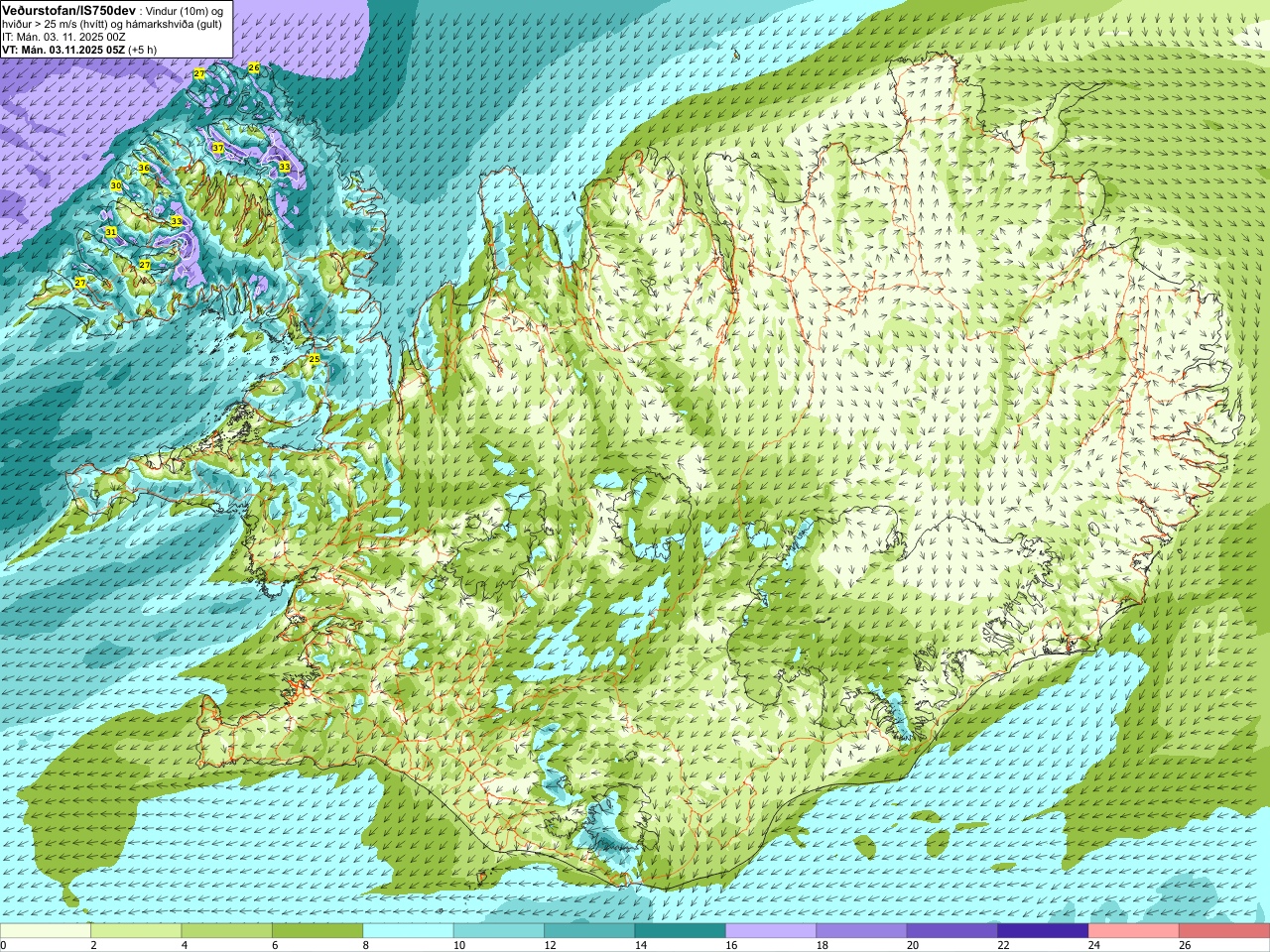Pick the 14–16 m/s legend color swatch

[681, 931]
